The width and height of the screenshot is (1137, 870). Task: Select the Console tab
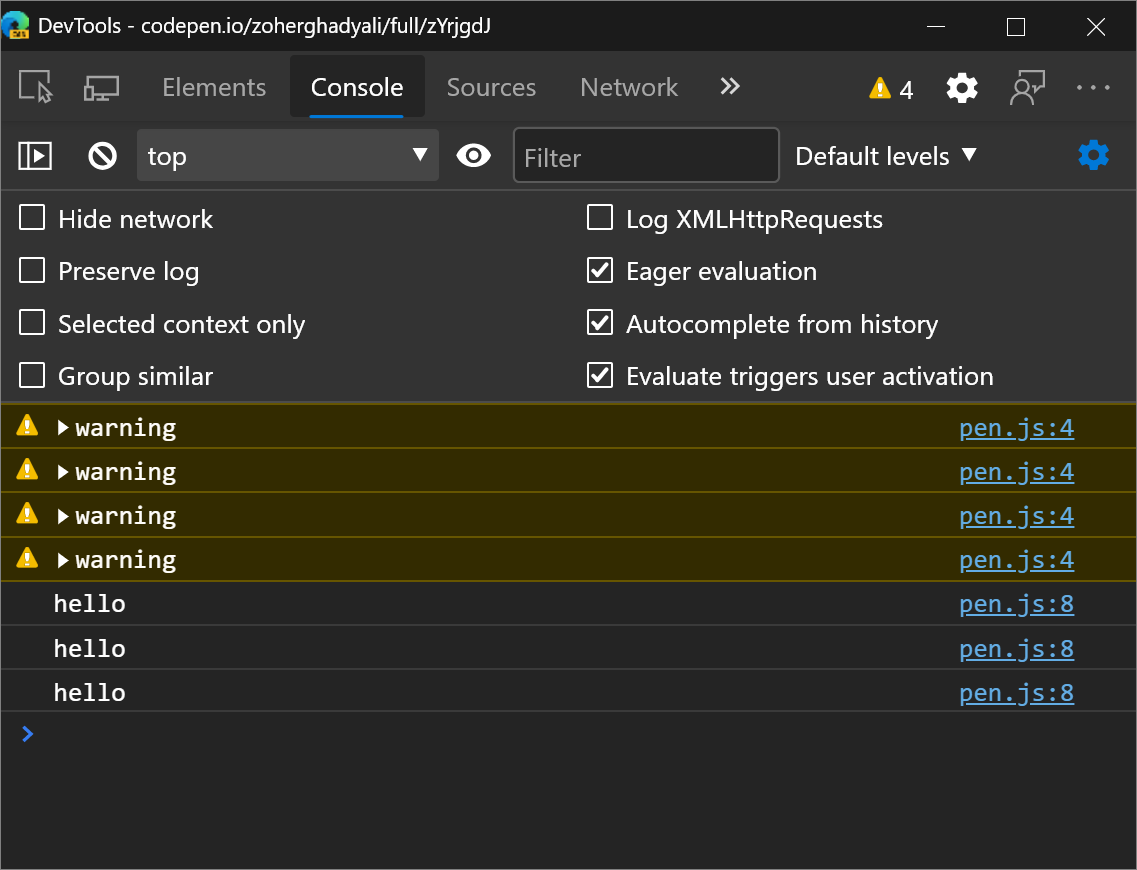[357, 87]
